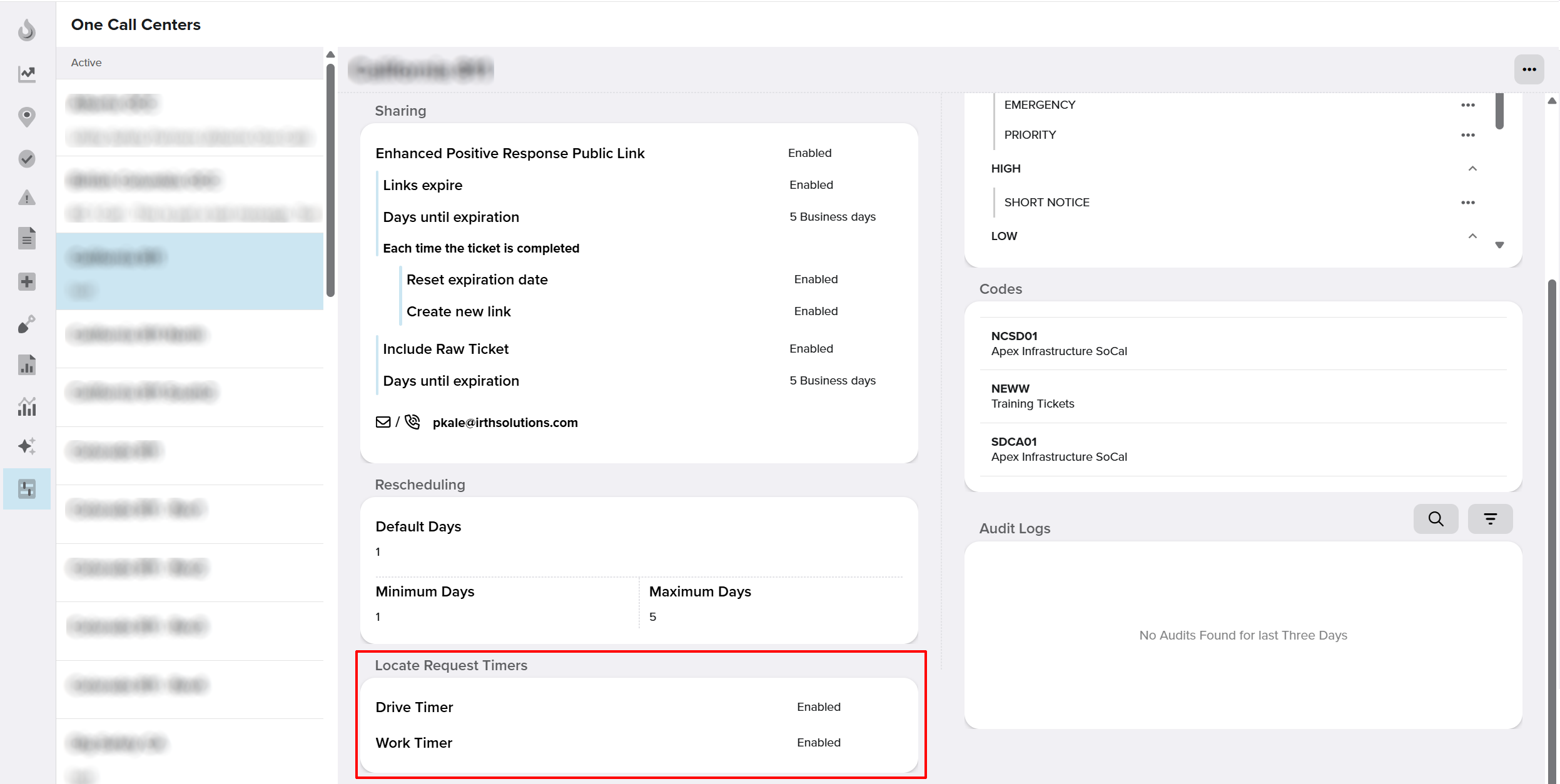Collapse the LOW priority group
Viewport: 1560px width, 784px height.
point(1472,236)
